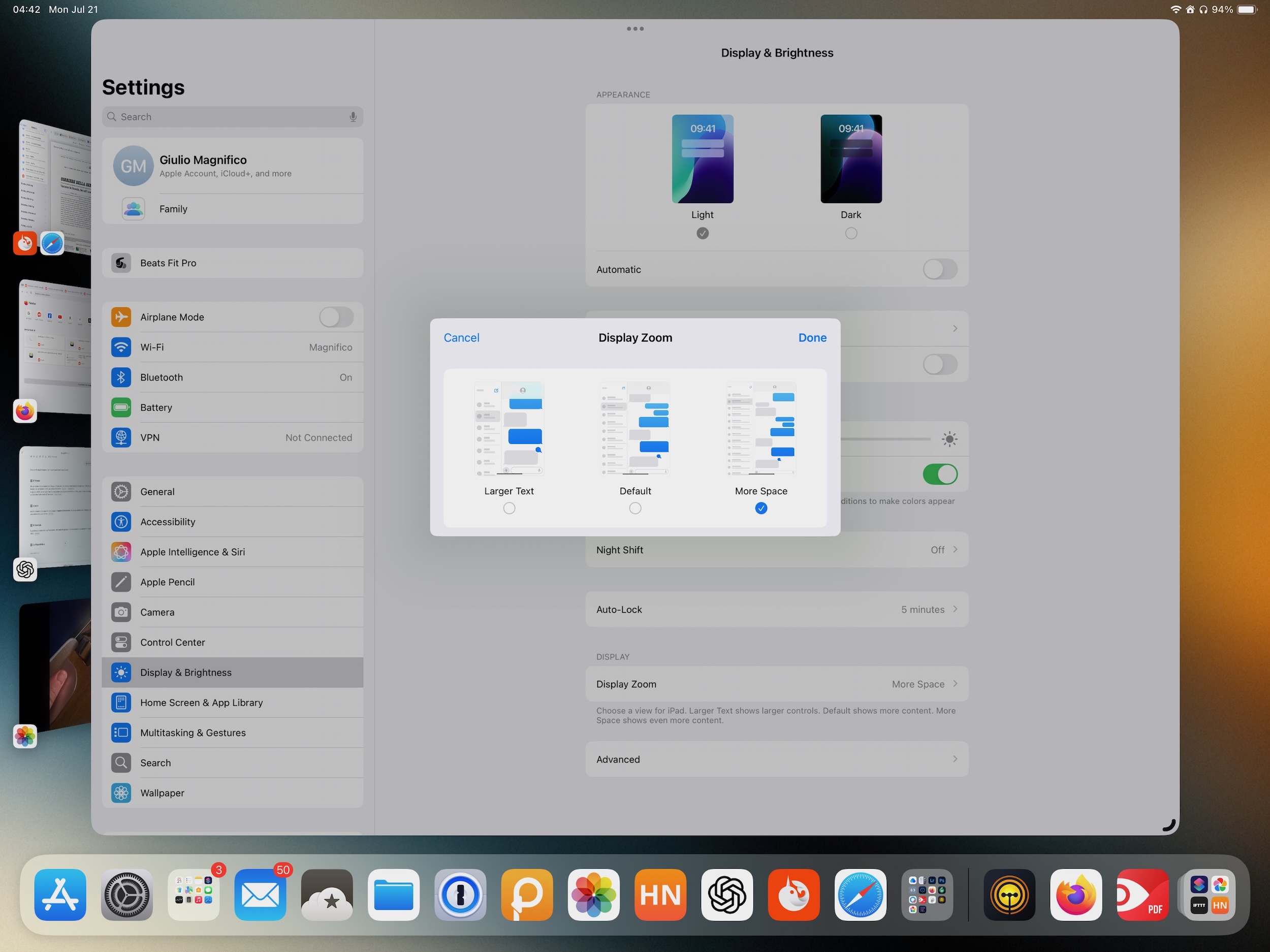Open Search settings in sidebar

tap(233, 763)
